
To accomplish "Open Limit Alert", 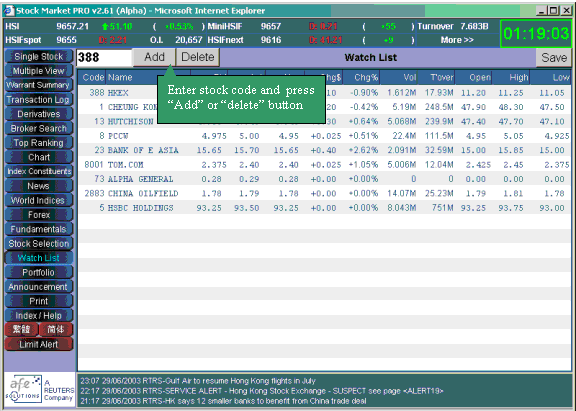I will coord(39,344).
